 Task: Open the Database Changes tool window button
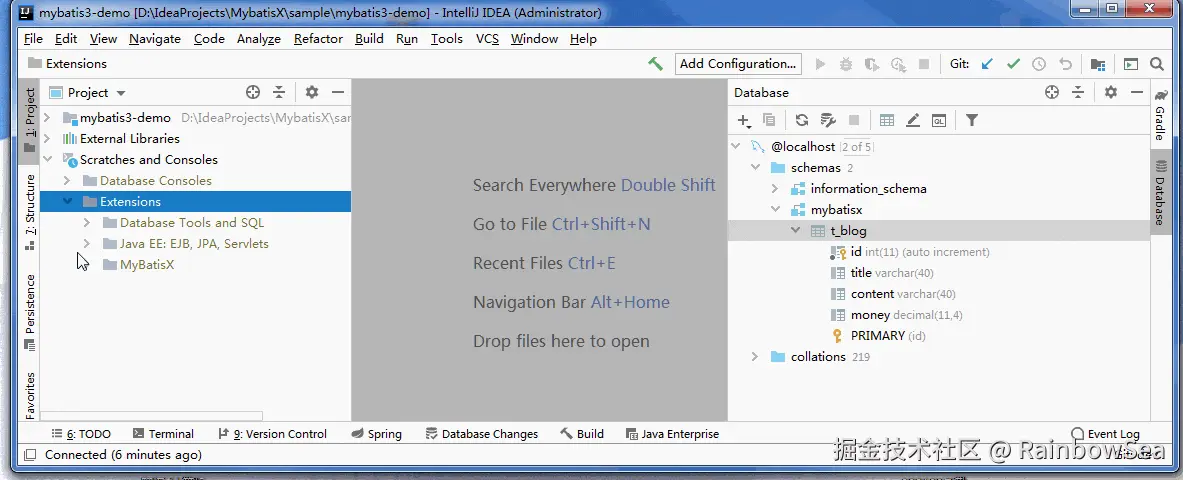pyautogui.click(x=482, y=434)
